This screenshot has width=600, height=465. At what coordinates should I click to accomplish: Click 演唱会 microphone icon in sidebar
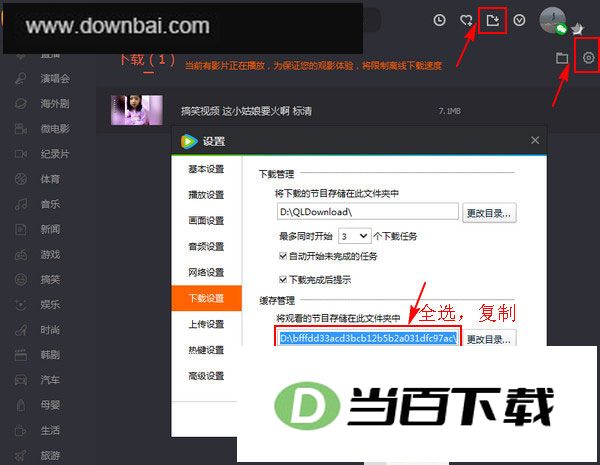pyautogui.click(x=21, y=79)
